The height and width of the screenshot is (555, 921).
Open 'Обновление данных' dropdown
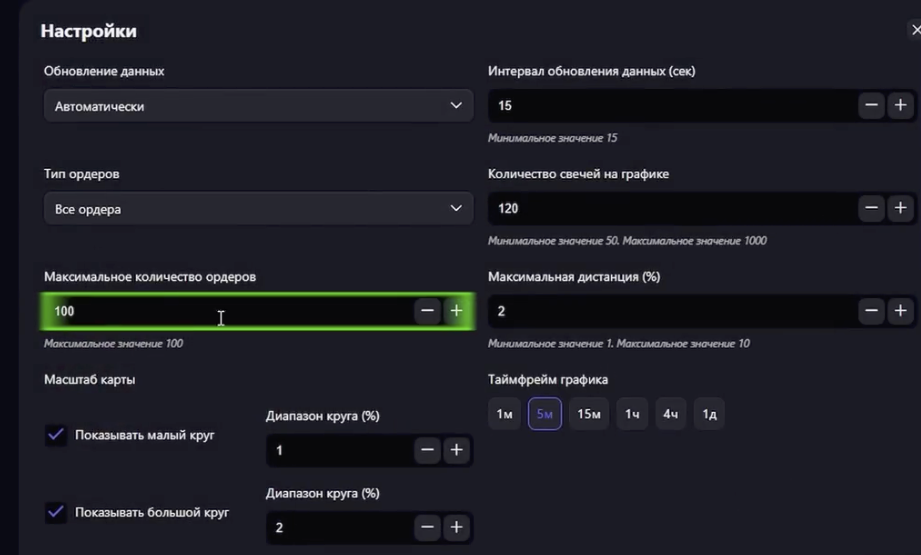[x=258, y=105]
